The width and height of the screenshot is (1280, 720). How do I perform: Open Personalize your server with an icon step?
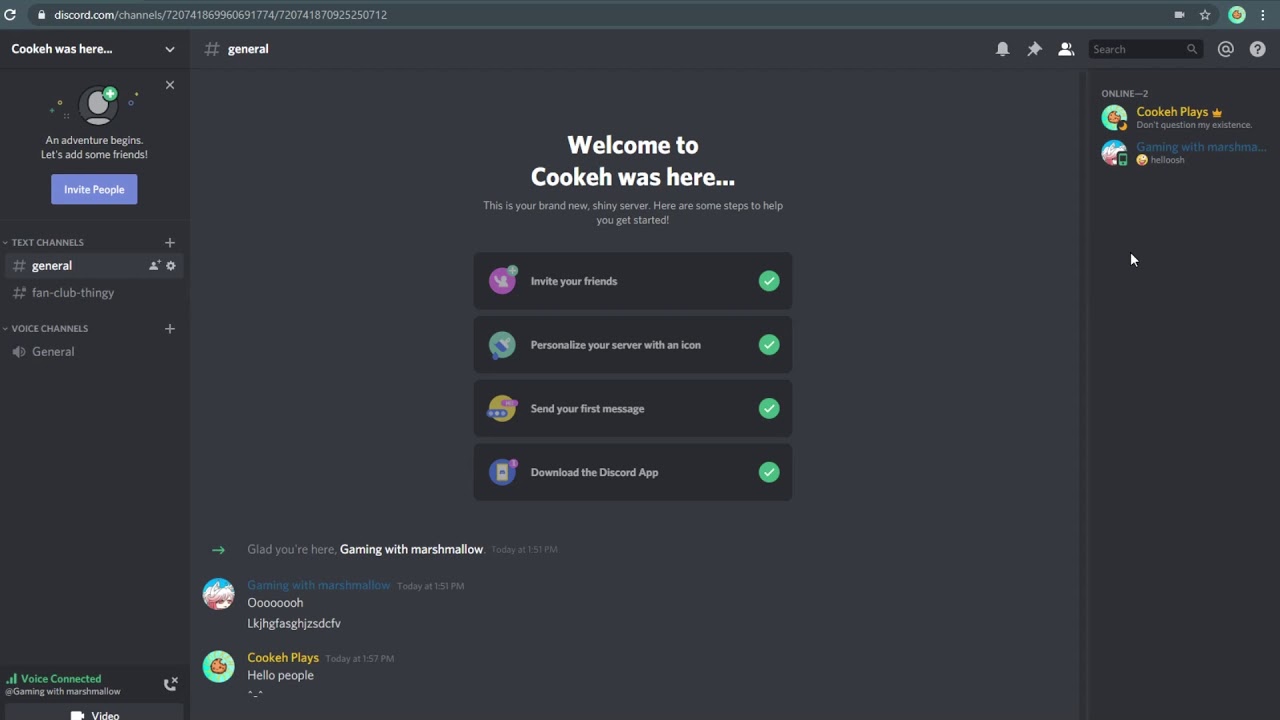tap(633, 345)
